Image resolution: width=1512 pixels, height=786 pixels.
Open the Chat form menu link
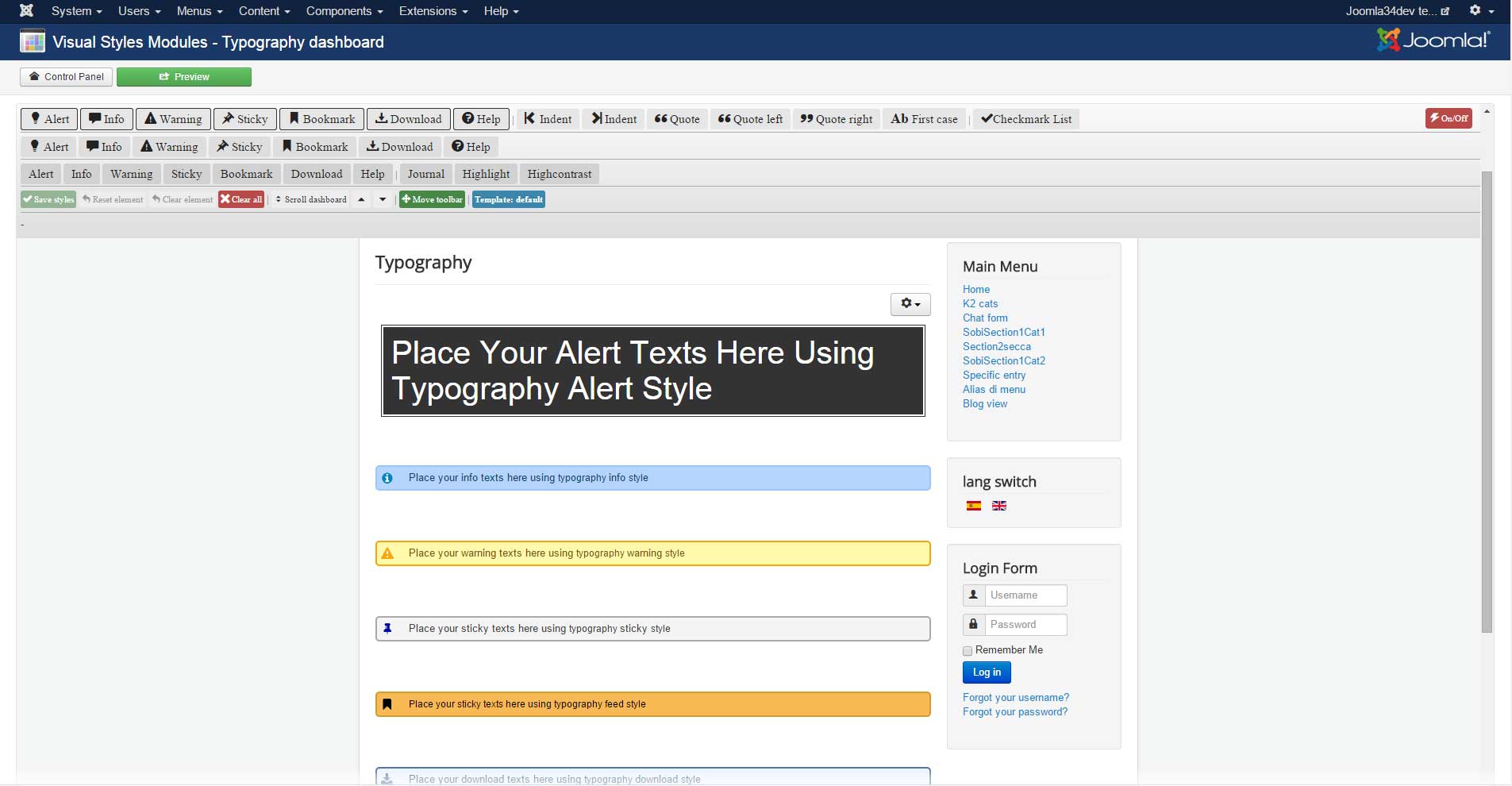pos(985,318)
